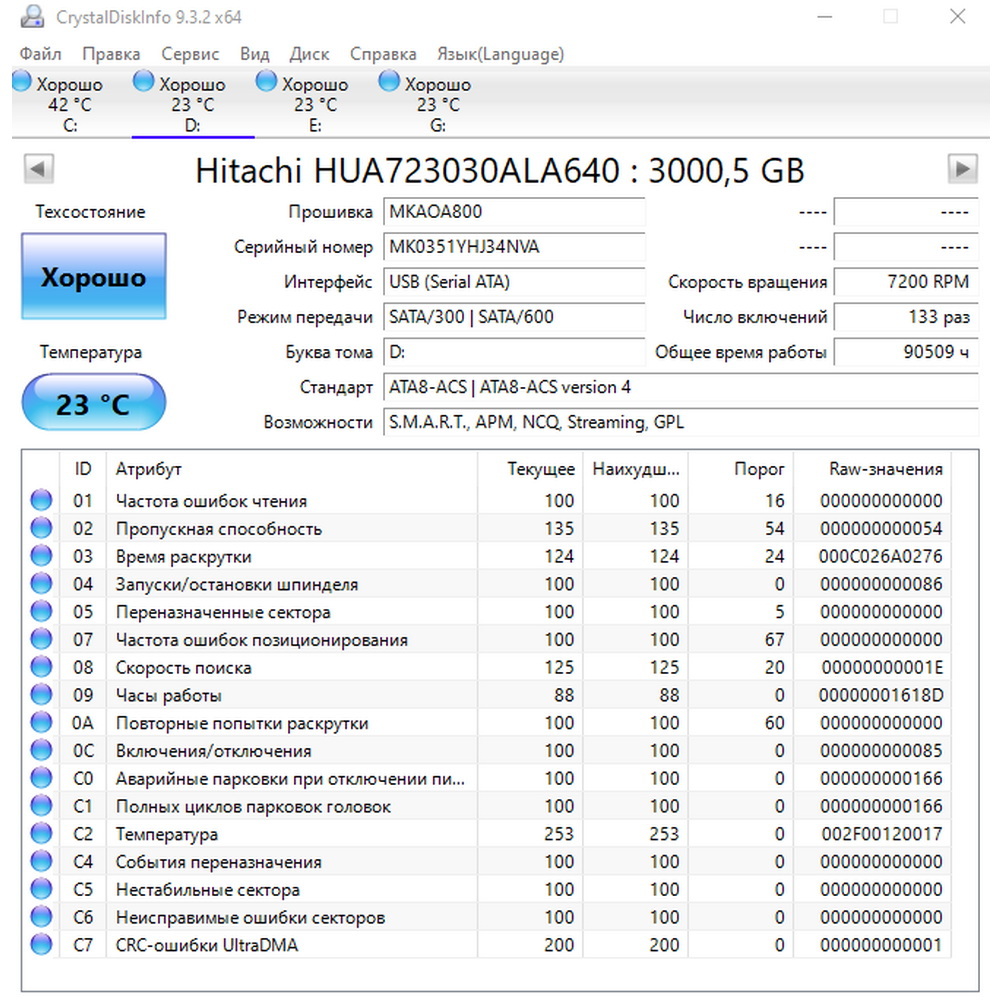The width and height of the screenshot is (1000, 1000).
Task: Select disk E: status tab
Action: pyautogui.click(x=315, y=103)
